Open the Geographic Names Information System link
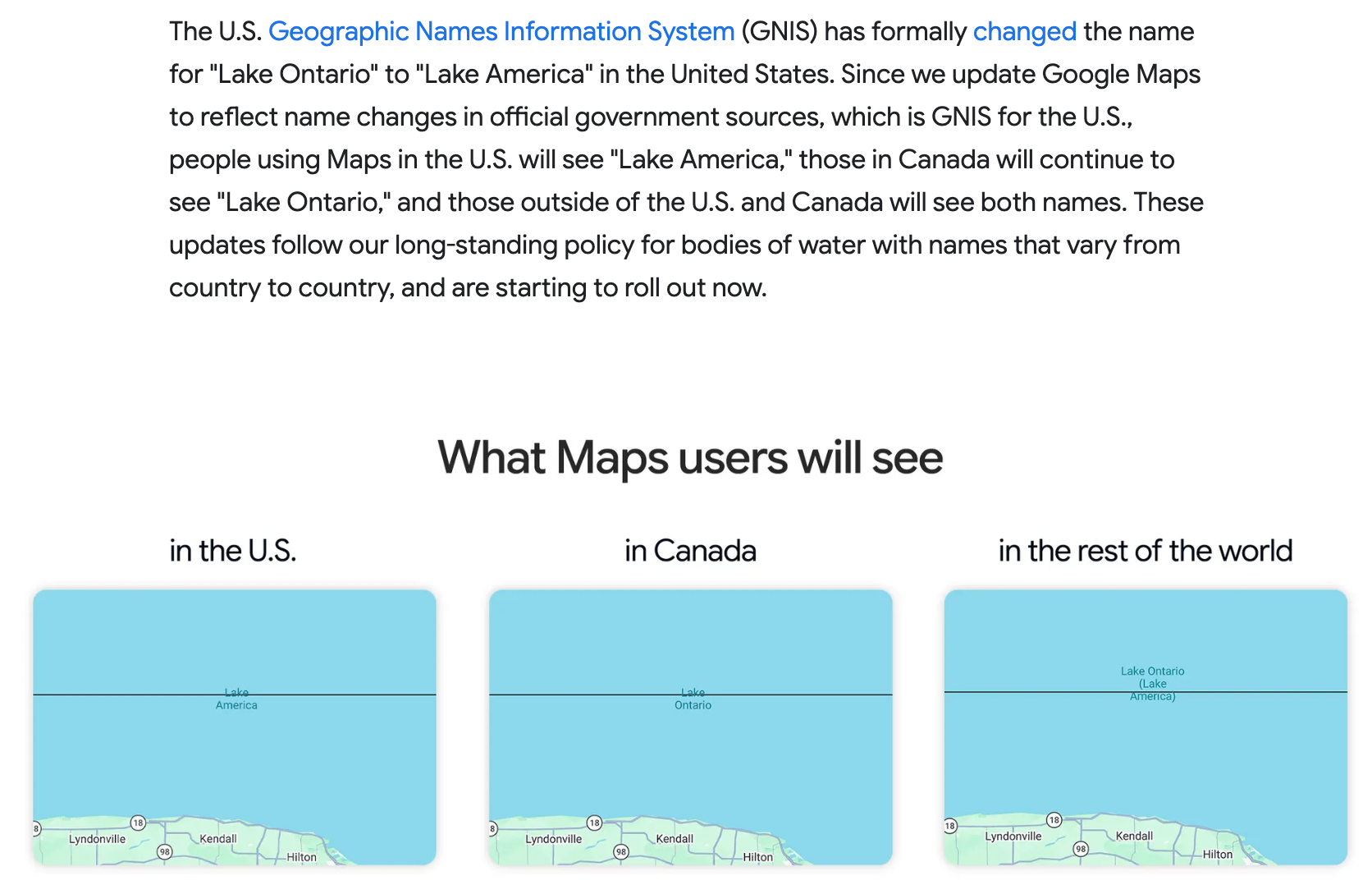1372x885 pixels. click(501, 31)
